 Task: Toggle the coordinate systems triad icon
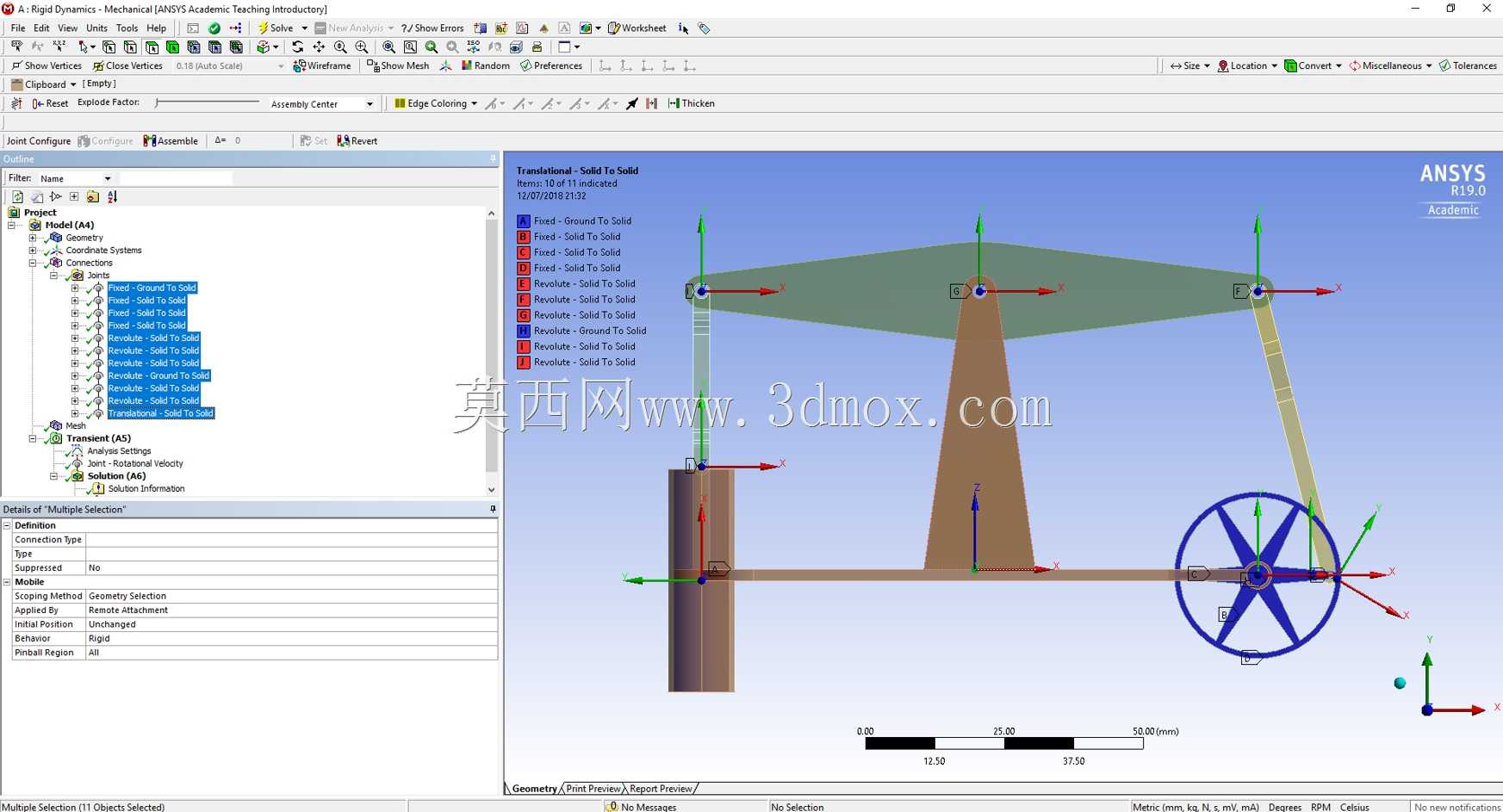point(445,65)
